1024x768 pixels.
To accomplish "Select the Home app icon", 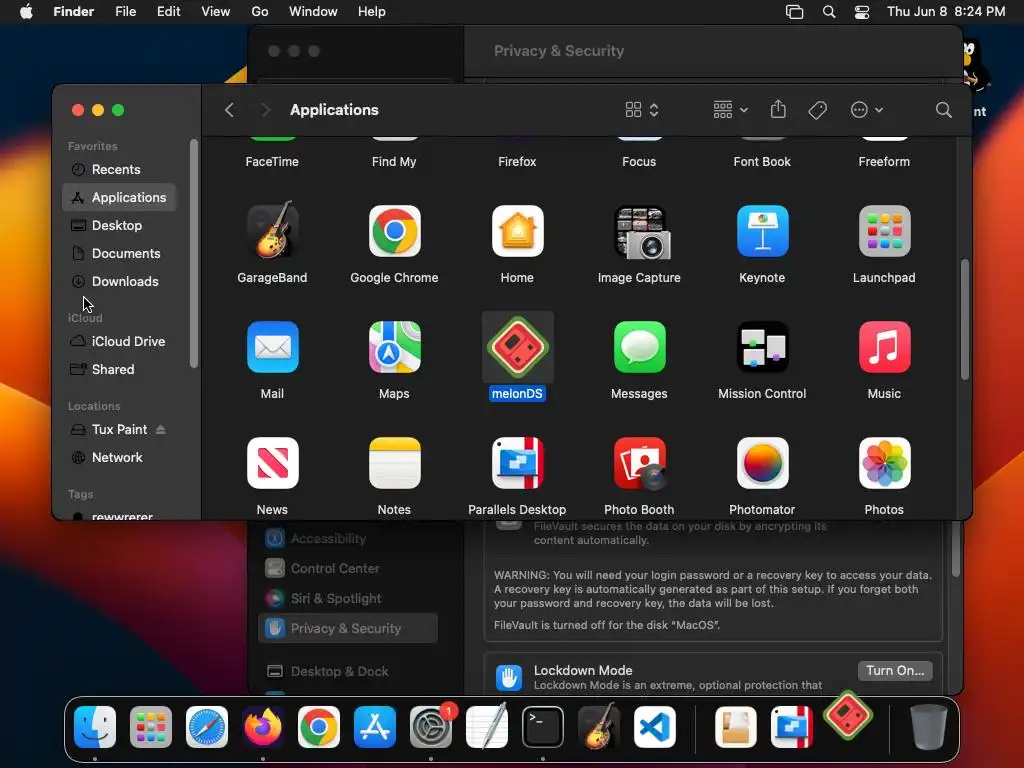I will tap(517, 231).
